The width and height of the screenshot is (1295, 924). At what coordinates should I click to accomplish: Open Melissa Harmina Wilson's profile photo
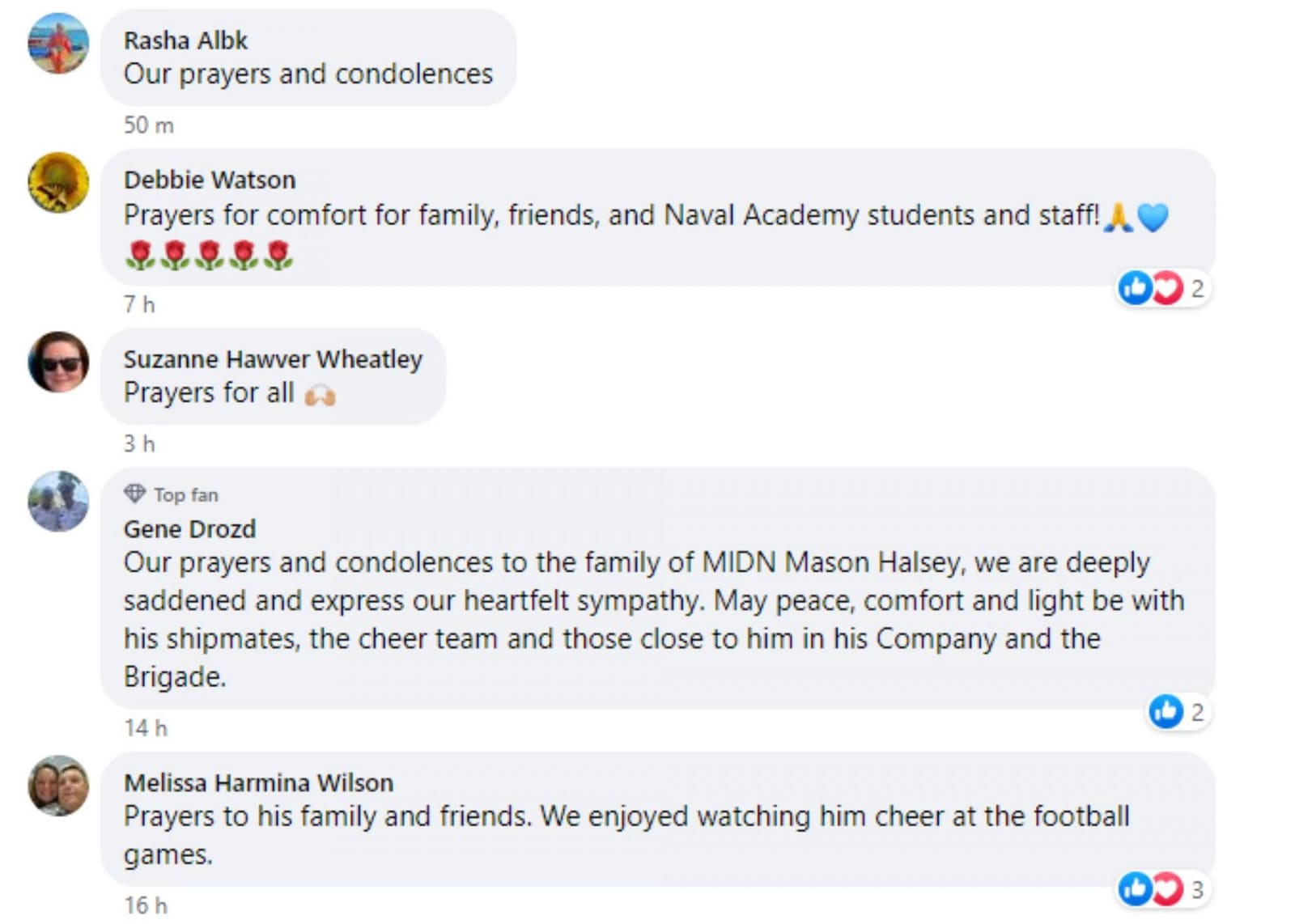point(58,786)
